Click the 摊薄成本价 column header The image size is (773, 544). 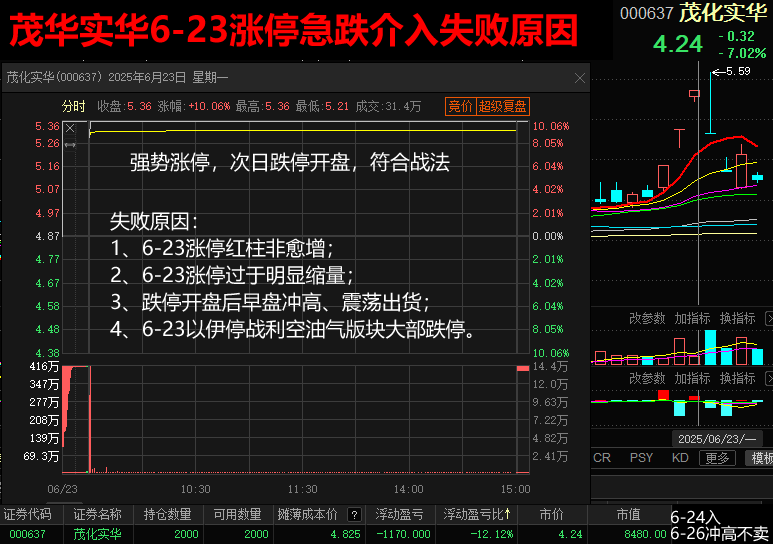308,514
